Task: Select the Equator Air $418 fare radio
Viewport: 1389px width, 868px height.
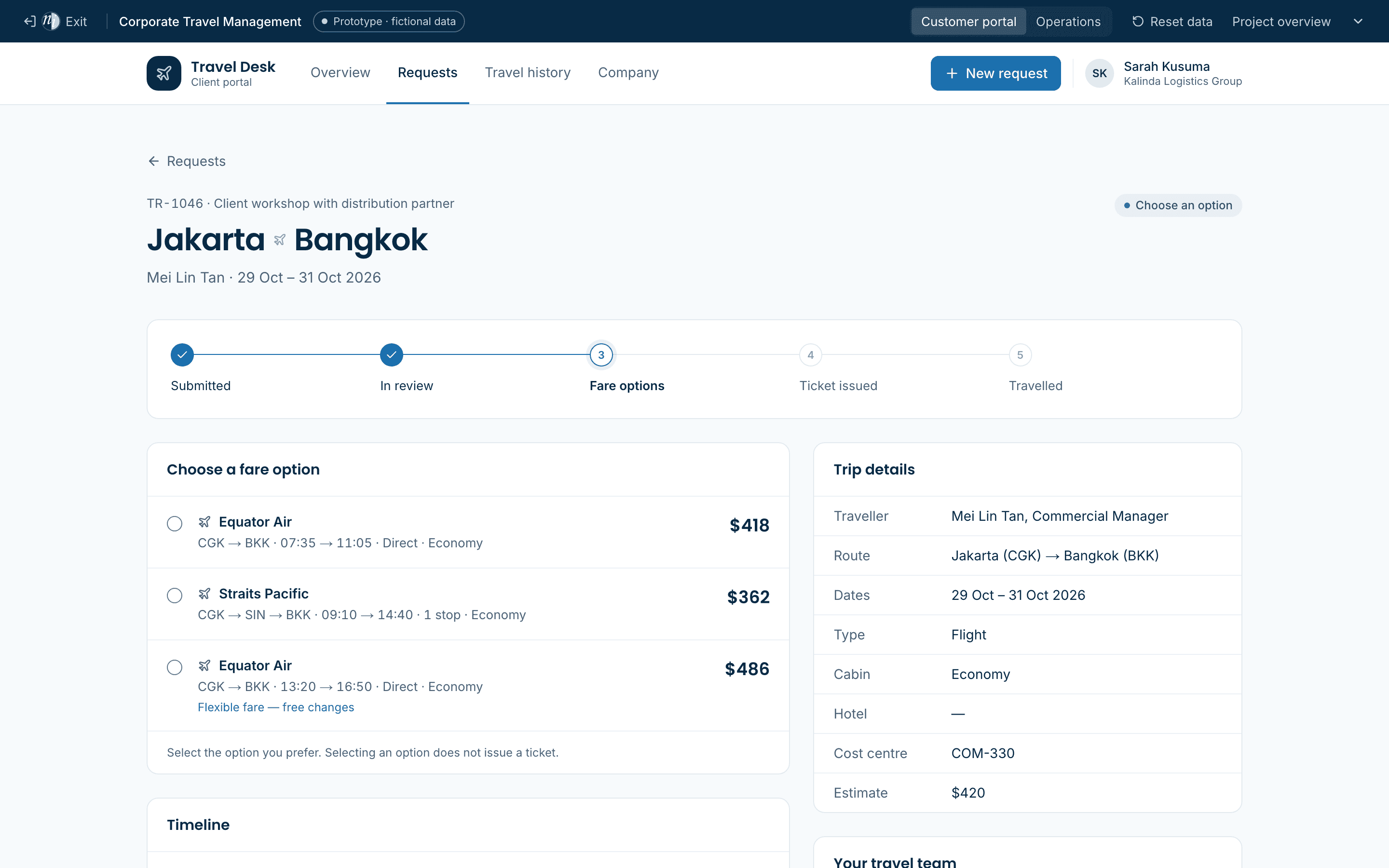Action: click(175, 524)
